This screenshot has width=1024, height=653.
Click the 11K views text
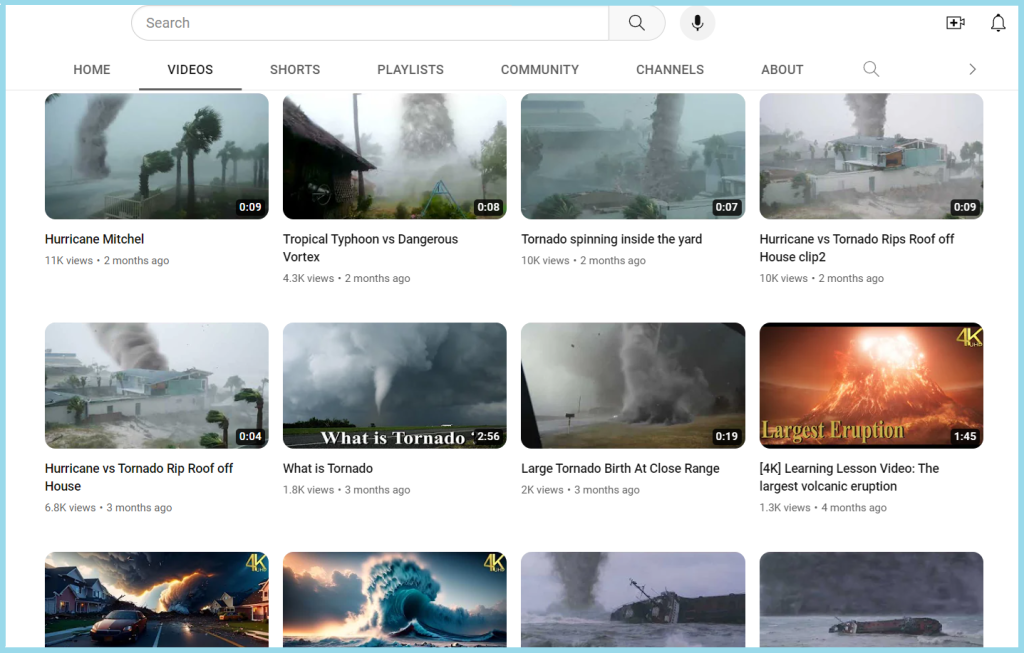click(x=69, y=261)
